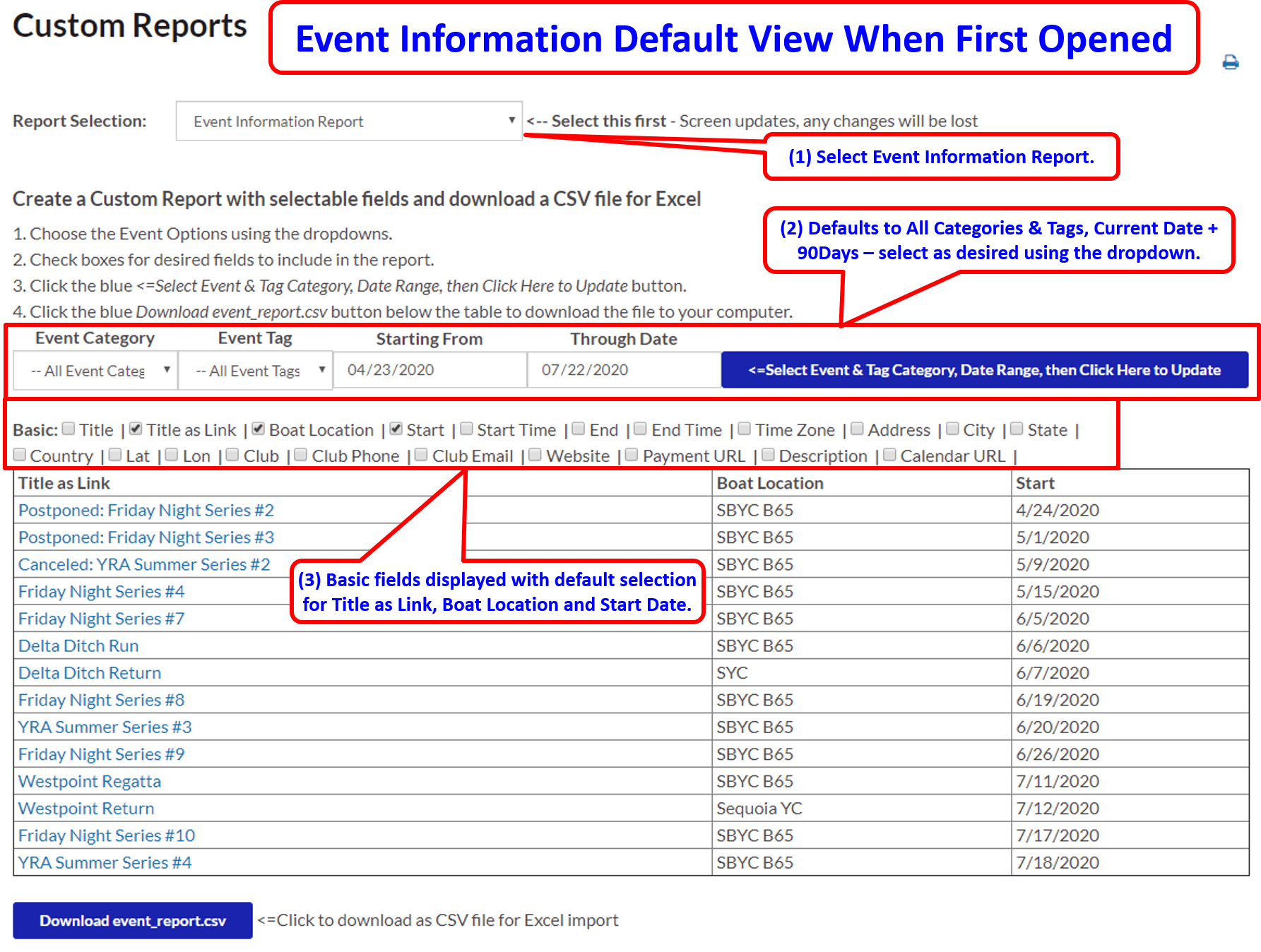
Task: Click the Through Date field
Action: coord(624,370)
